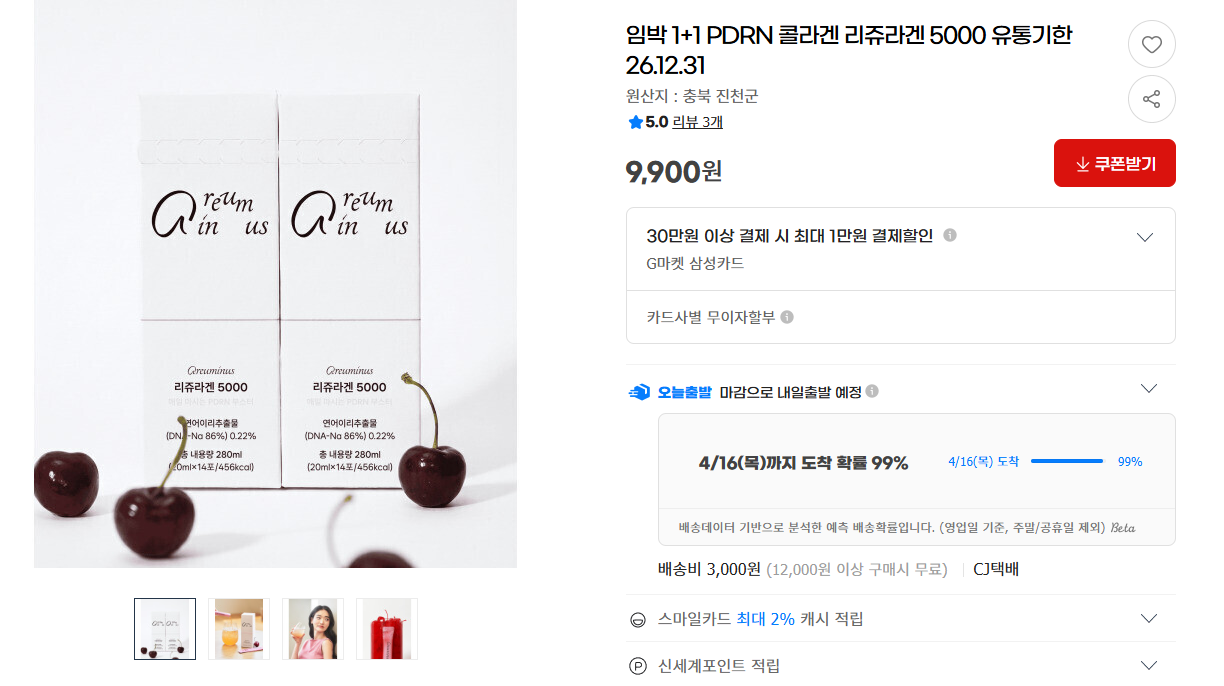
Task: Click info icon beside 결제할인 text
Action: click(x=950, y=235)
